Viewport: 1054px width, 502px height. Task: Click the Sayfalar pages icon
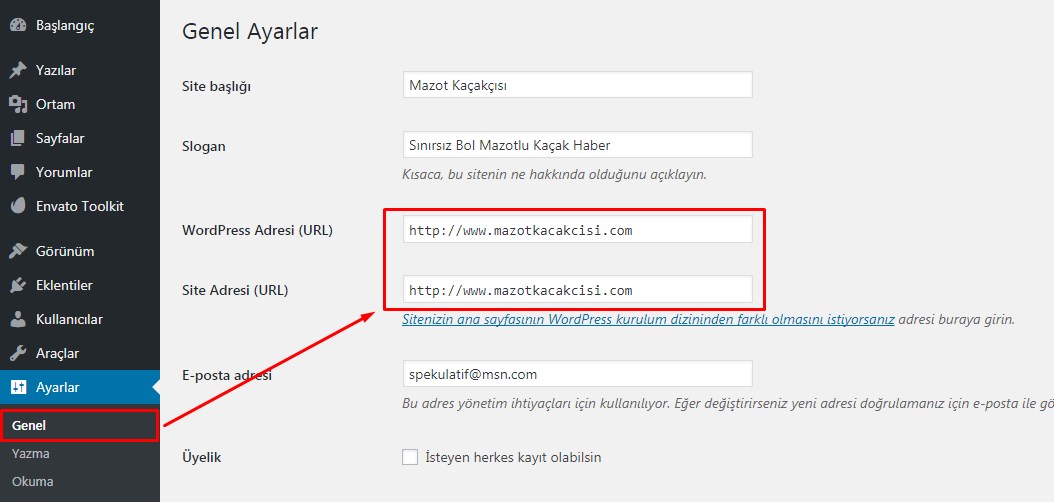[17, 138]
